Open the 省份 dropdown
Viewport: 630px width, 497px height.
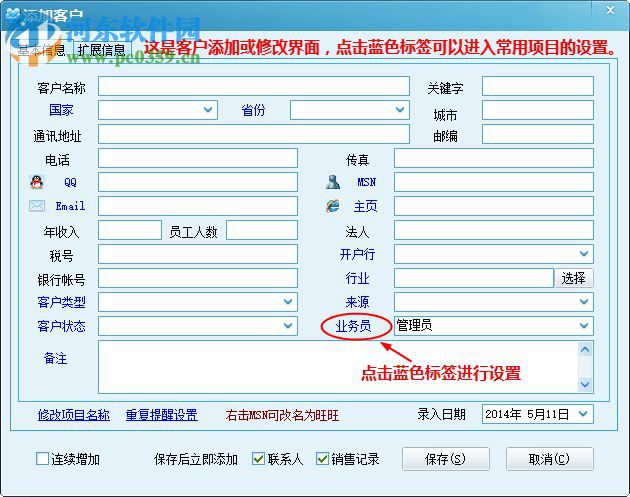(x=400, y=110)
